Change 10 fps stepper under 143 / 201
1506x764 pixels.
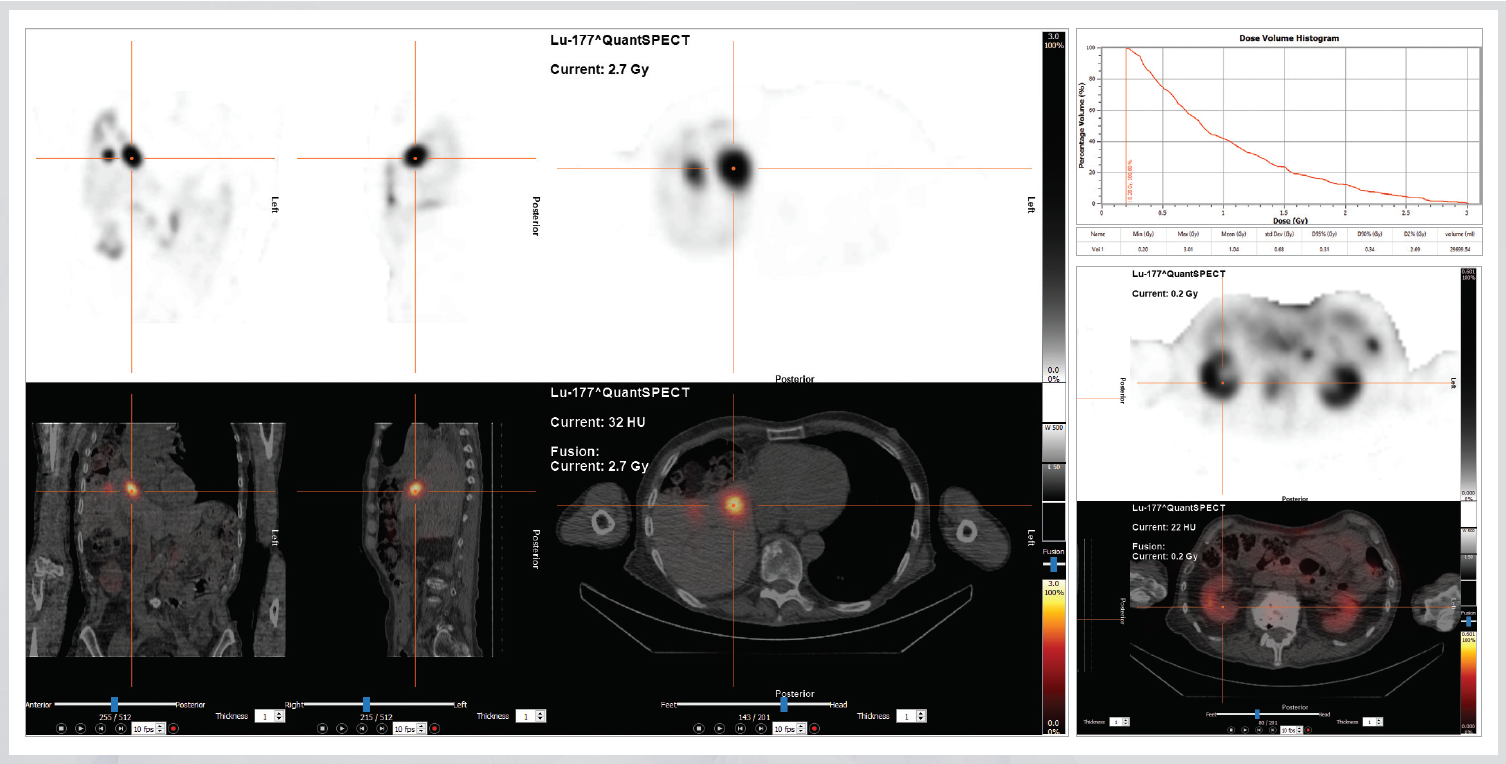coord(789,728)
